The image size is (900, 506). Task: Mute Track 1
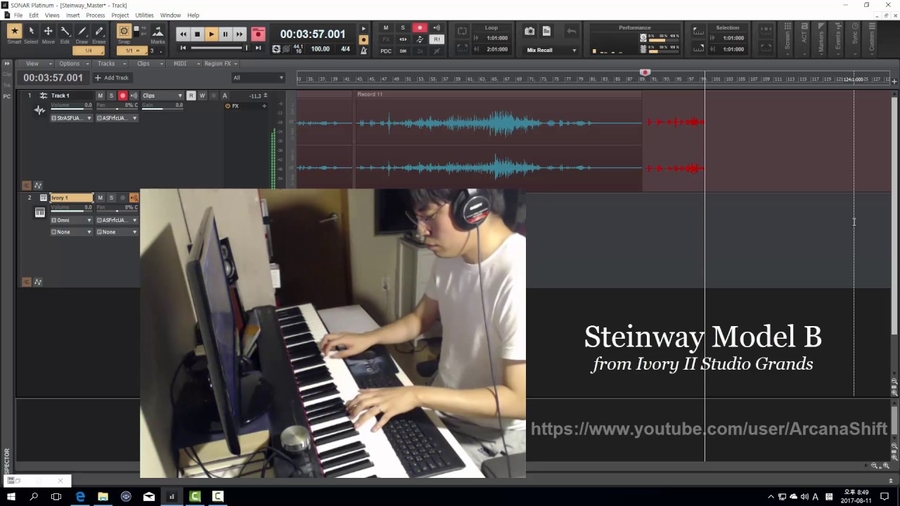pos(100,96)
